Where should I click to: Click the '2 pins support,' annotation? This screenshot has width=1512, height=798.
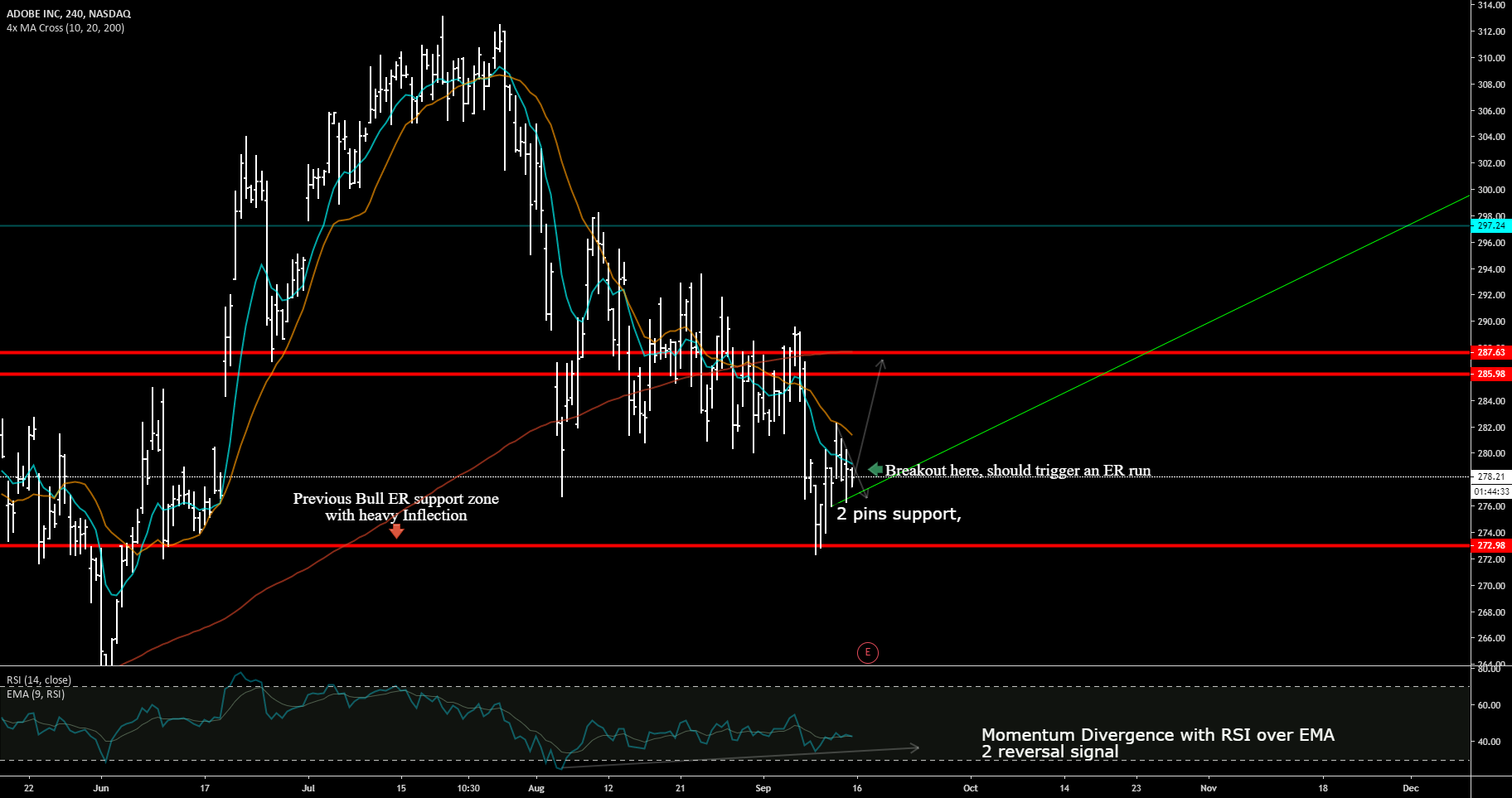(899, 514)
